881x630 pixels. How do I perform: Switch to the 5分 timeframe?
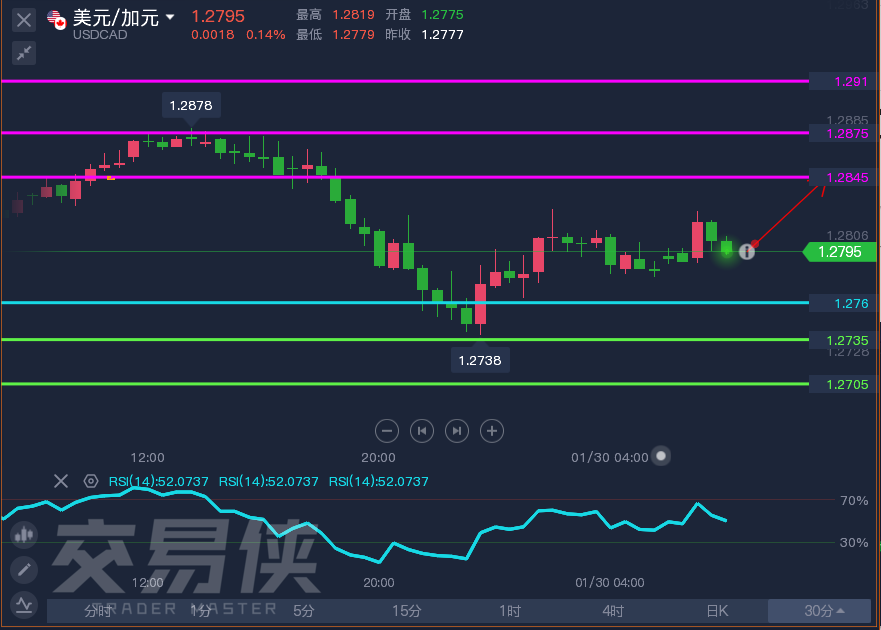pyautogui.click(x=303, y=611)
